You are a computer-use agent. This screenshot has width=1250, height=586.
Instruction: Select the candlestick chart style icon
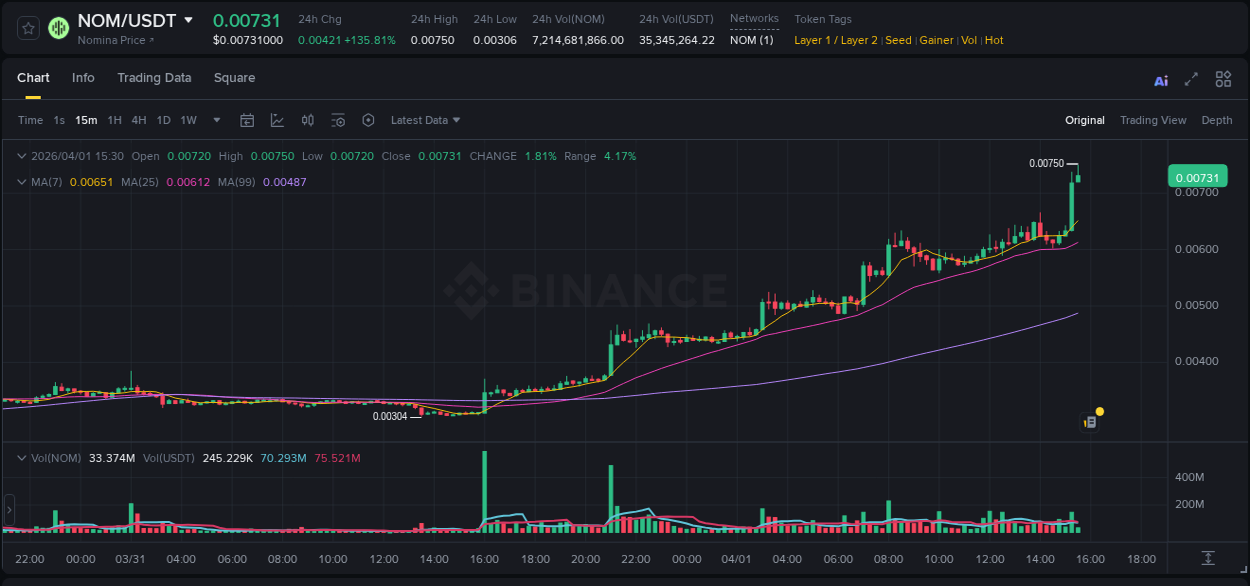tap(307, 120)
